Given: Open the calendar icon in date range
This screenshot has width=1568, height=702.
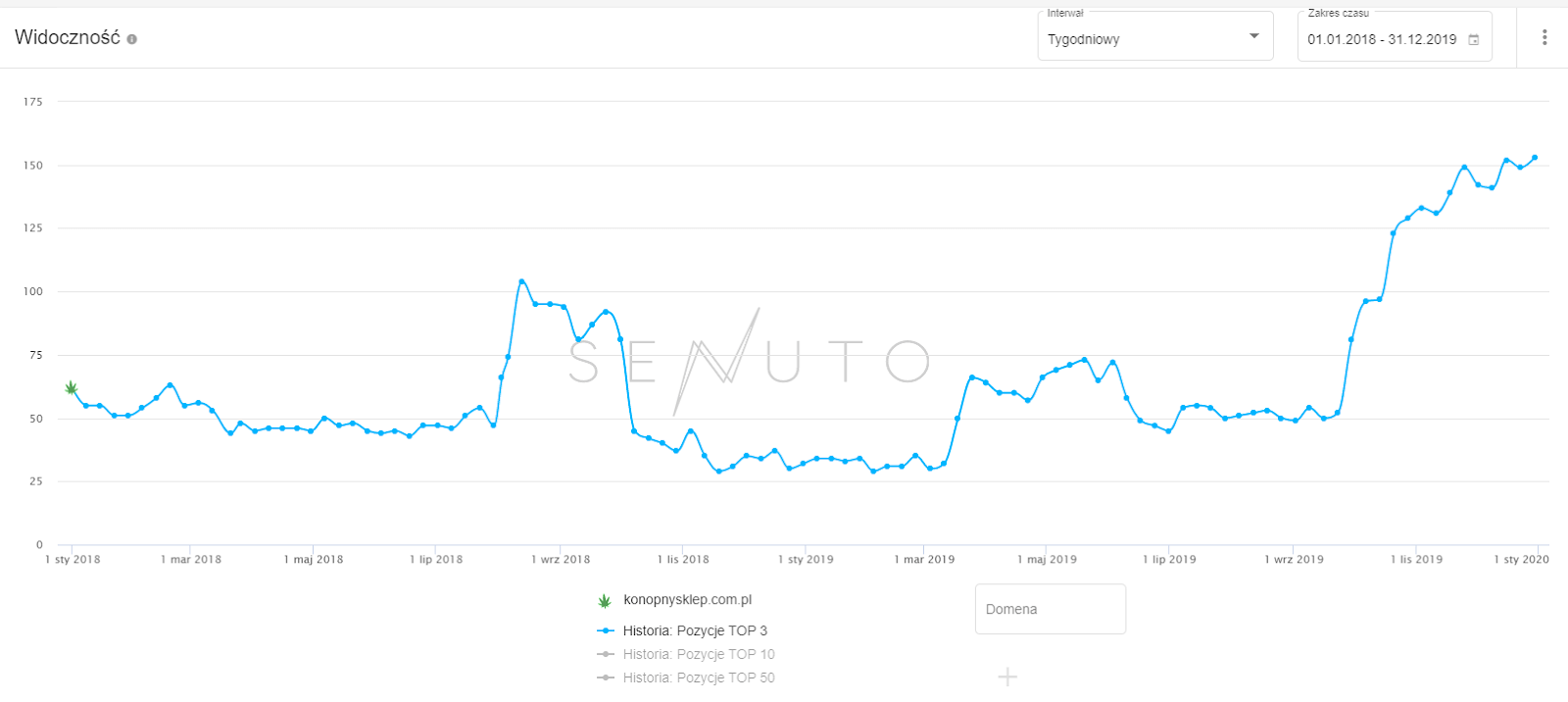Looking at the screenshot, I should click(1473, 40).
